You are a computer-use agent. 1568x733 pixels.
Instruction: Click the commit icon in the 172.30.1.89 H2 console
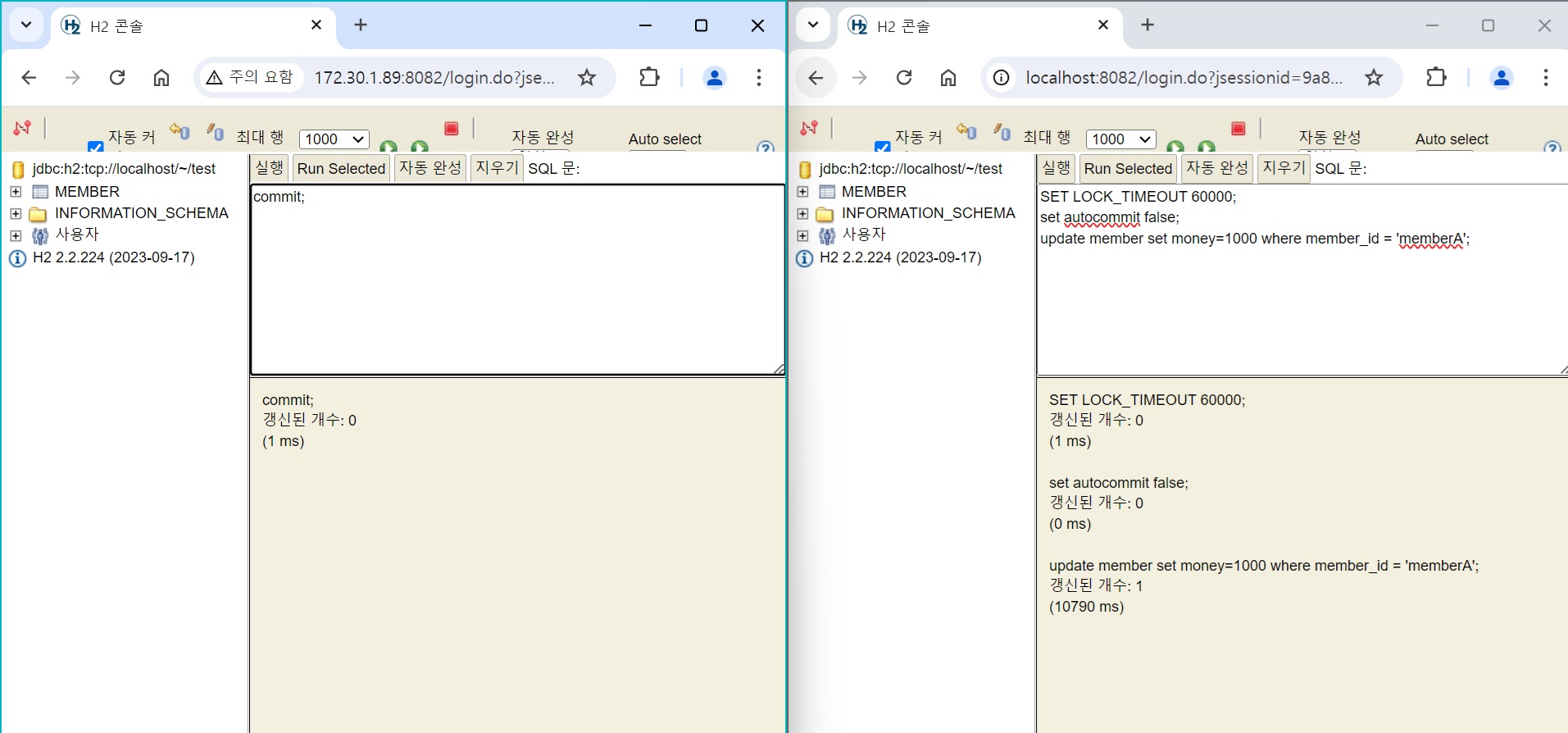coord(216,130)
